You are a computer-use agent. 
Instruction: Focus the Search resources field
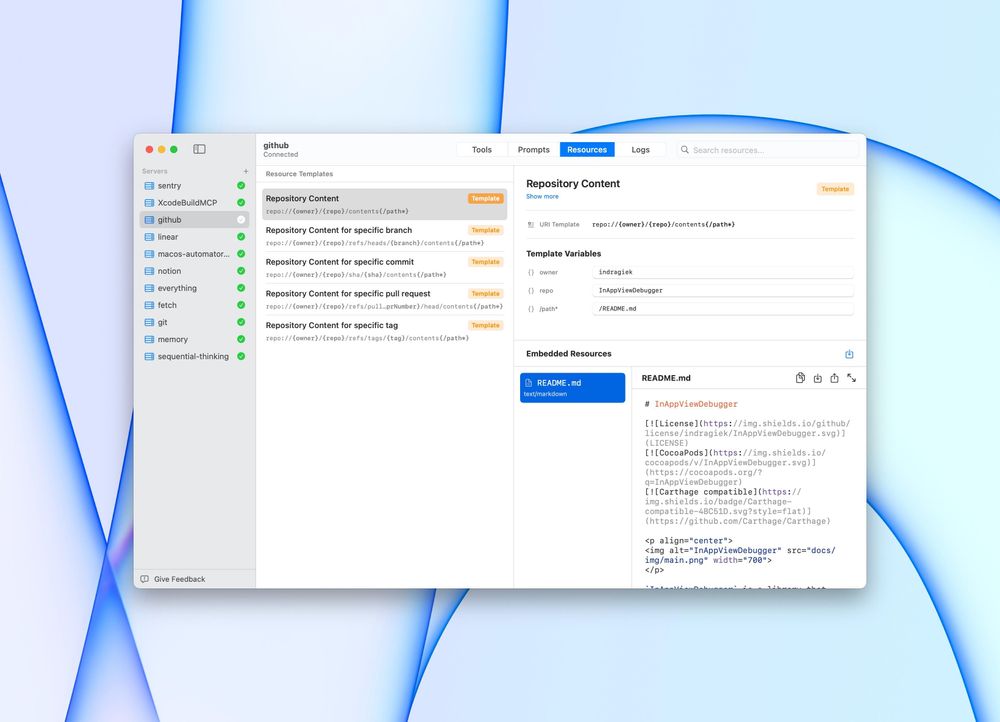pyautogui.click(x=768, y=150)
